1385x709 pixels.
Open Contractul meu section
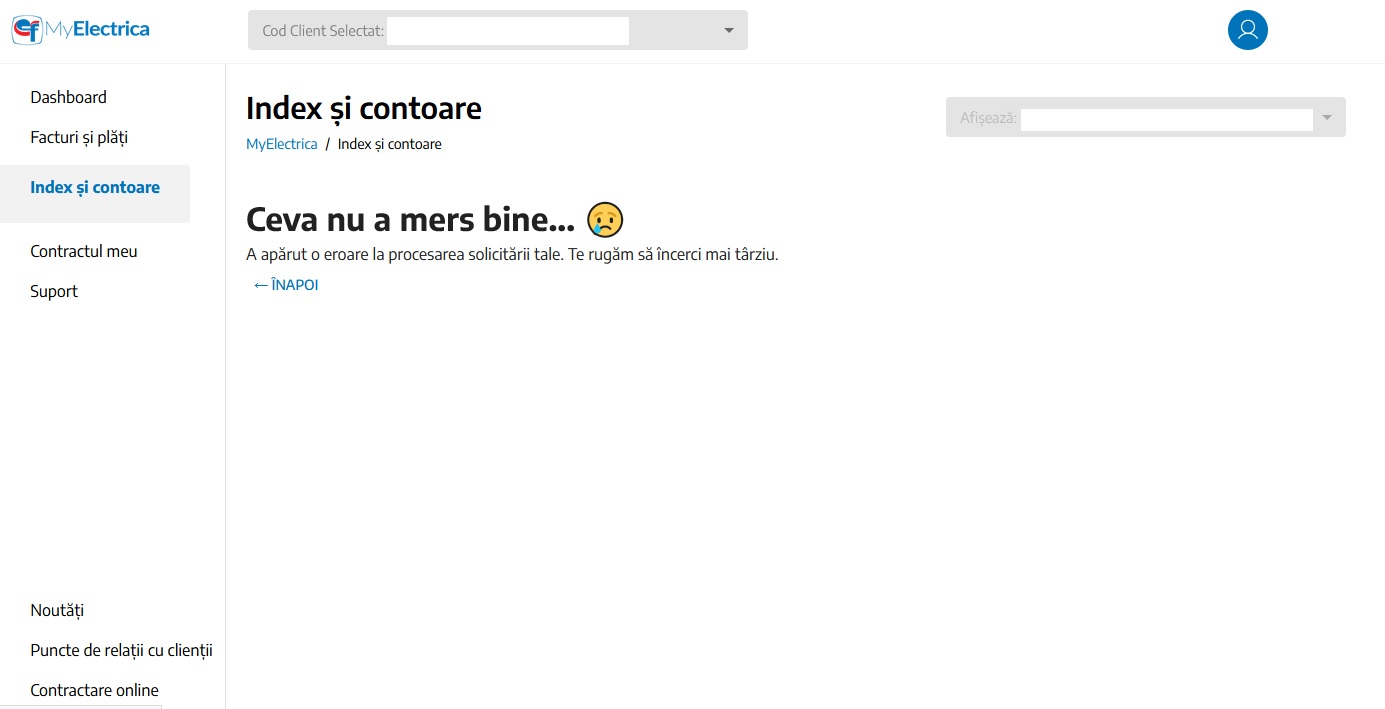84,251
